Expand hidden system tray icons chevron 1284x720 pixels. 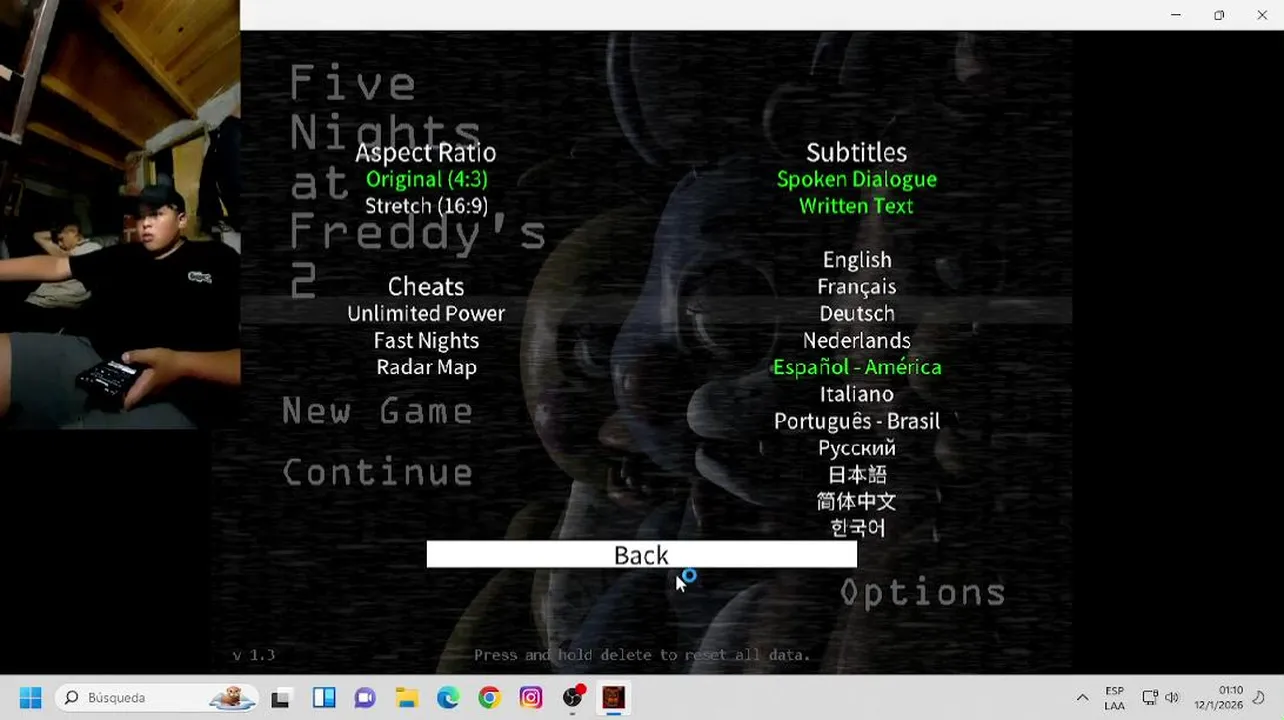(x=1082, y=698)
